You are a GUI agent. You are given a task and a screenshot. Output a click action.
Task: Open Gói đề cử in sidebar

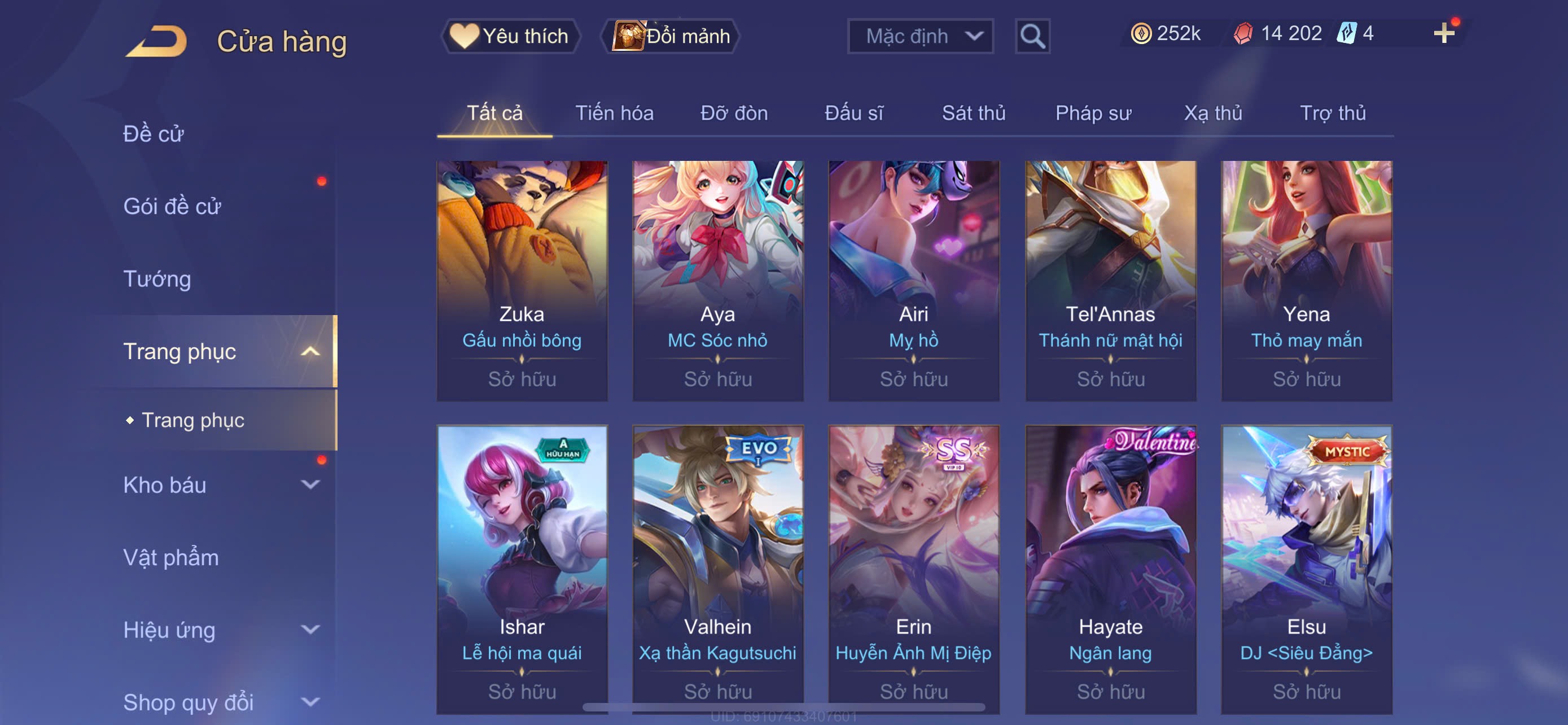click(x=172, y=206)
